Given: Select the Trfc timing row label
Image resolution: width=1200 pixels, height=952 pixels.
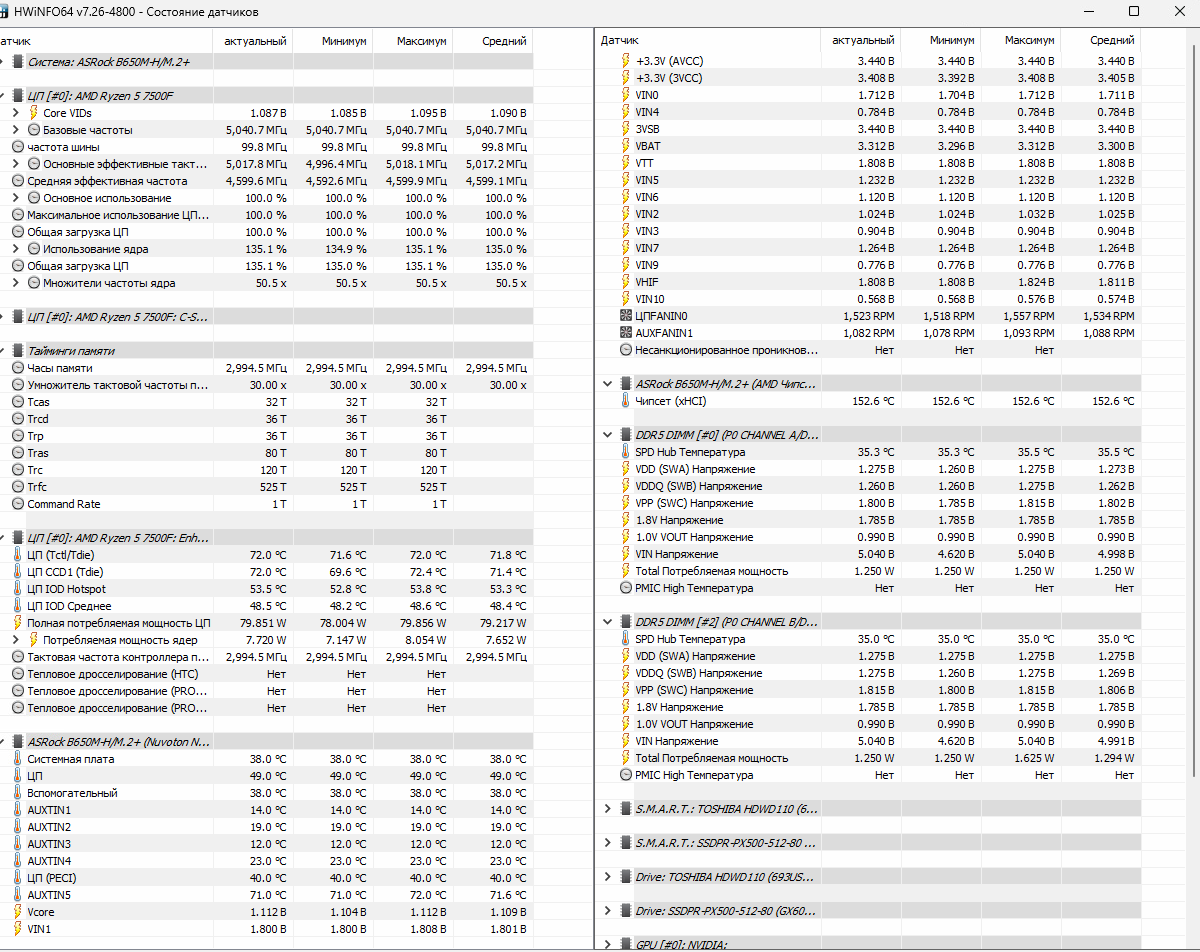Looking at the screenshot, I should coord(37,487).
